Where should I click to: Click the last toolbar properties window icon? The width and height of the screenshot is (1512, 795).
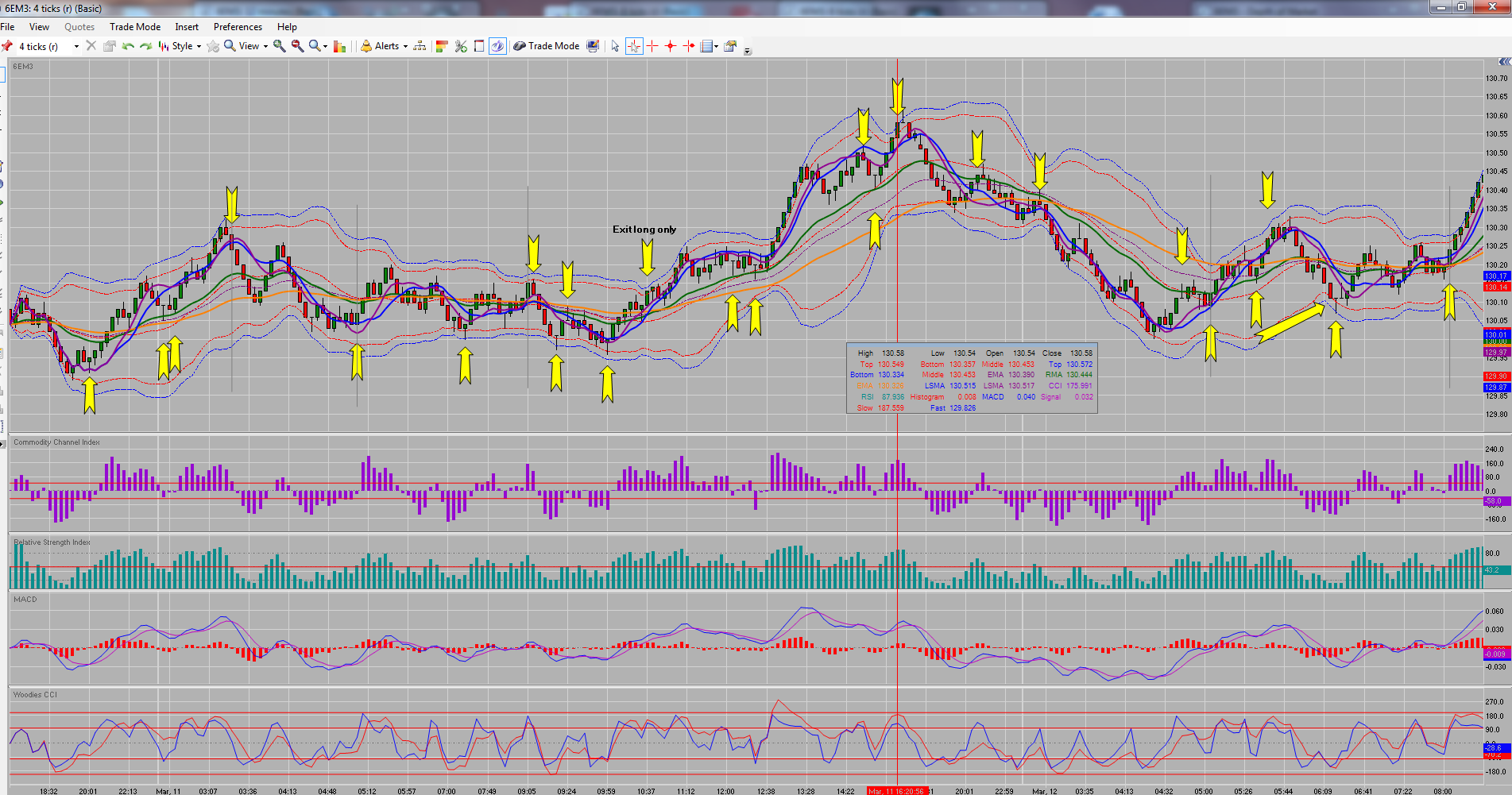(x=730, y=46)
